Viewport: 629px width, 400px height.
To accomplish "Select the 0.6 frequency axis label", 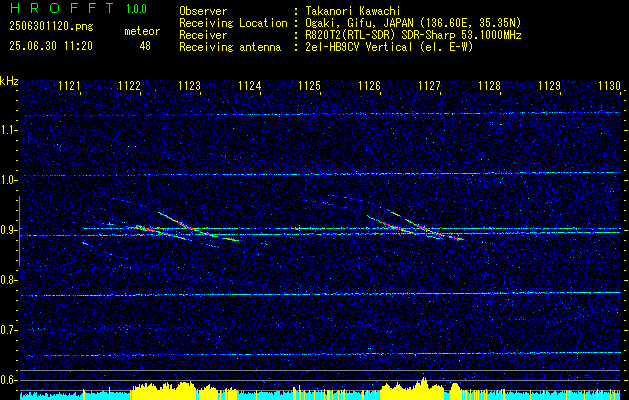I will point(7,380).
